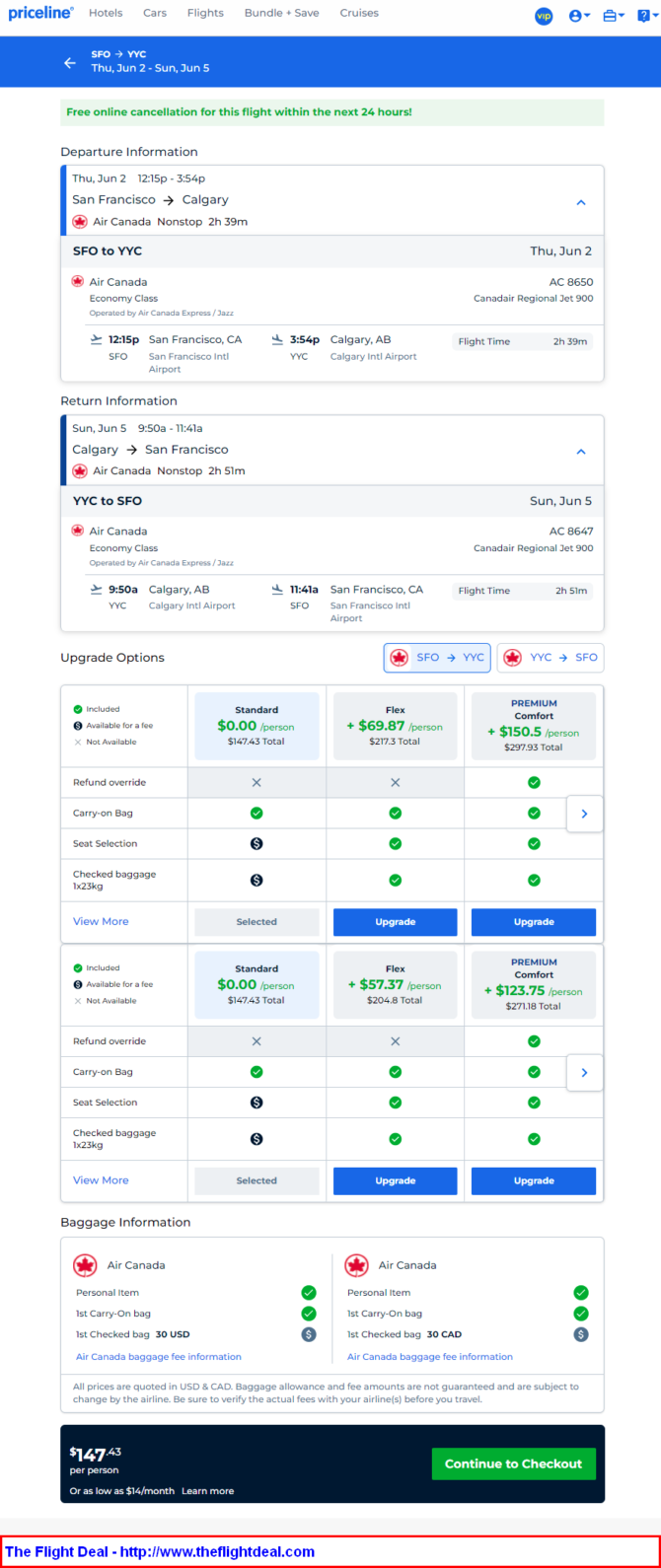Click Air Canada logo in AC 8647 details
Screen dimensions: 661x1568
point(78,531)
